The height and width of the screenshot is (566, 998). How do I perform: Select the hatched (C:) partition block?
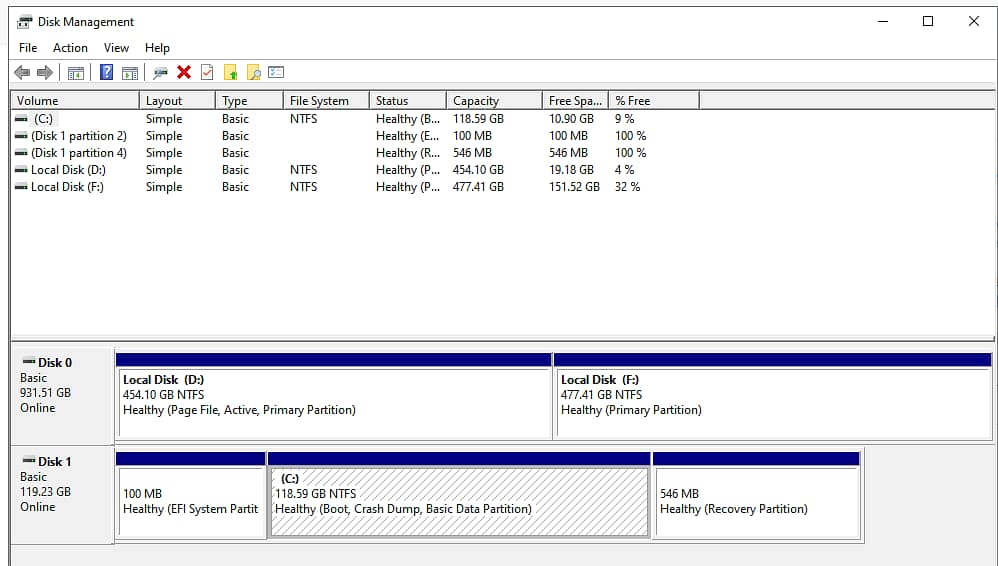coord(460,495)
